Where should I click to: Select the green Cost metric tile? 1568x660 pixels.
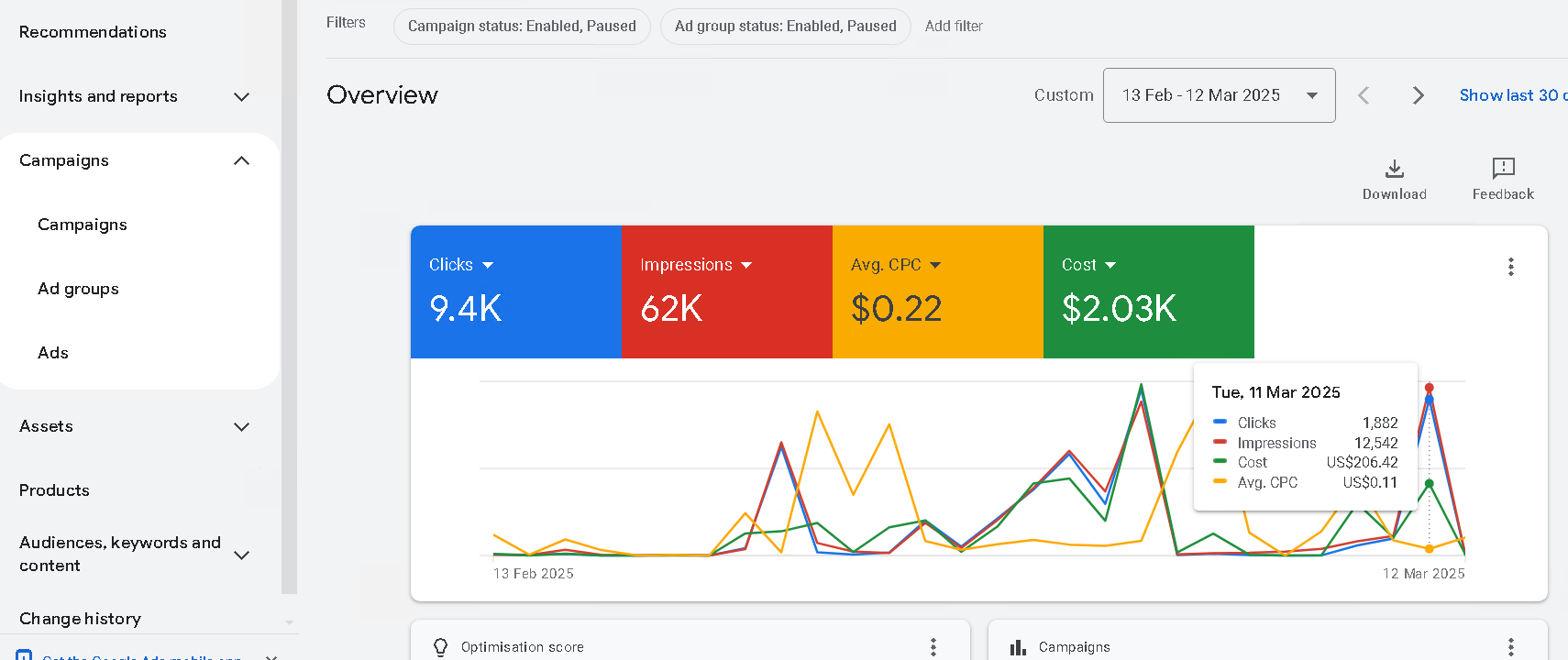tap(1149, 291)
